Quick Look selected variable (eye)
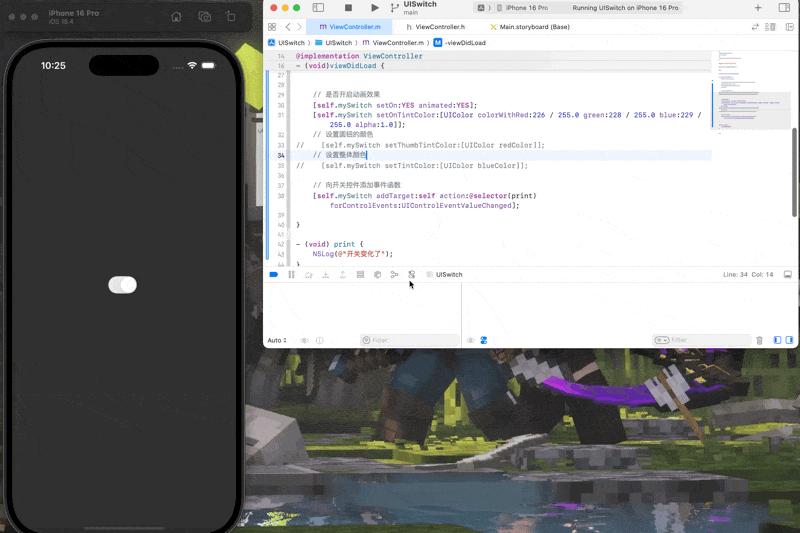 pos(304,340)
